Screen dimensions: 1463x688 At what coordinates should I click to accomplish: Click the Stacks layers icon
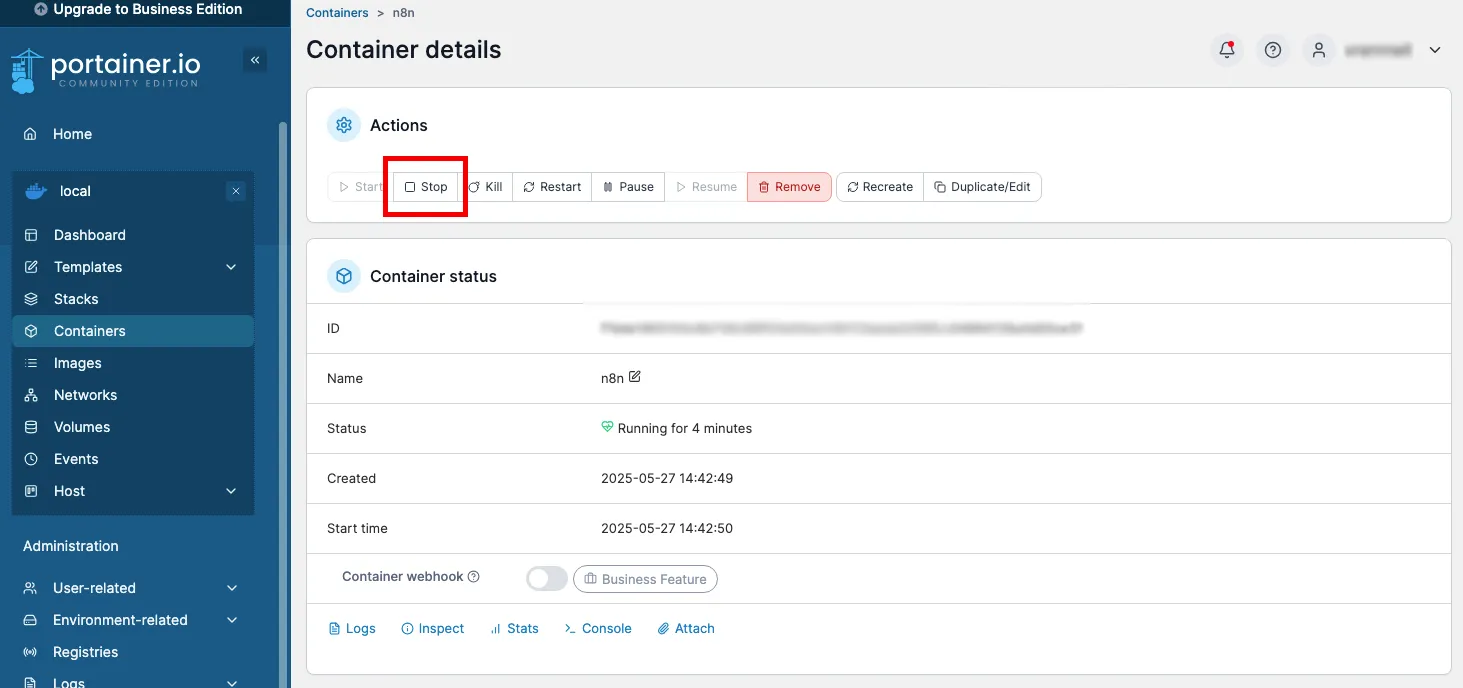pos(31,299)
